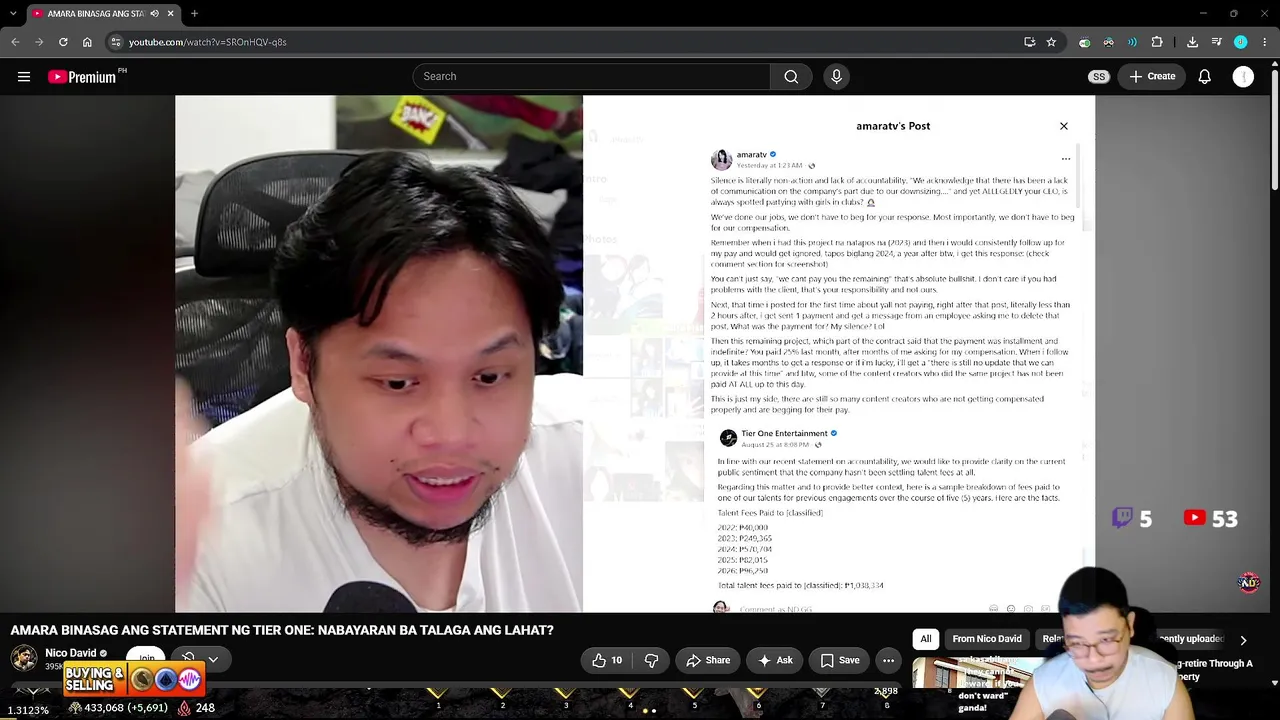Select the All filter chip
The width and height of the screenshot is (1280, 720).
[x=926, y=639]
